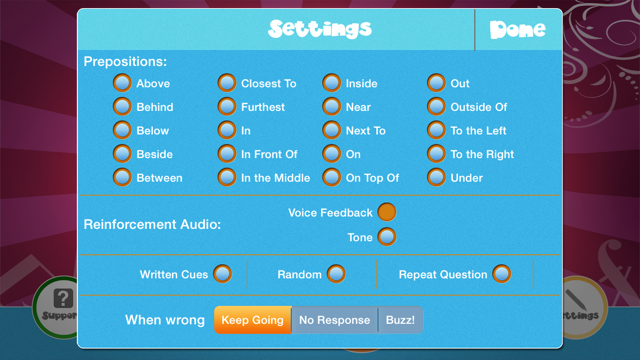Enable the Between preposition
This screenshot has width=640, height=360.
(x=122, y=178)
